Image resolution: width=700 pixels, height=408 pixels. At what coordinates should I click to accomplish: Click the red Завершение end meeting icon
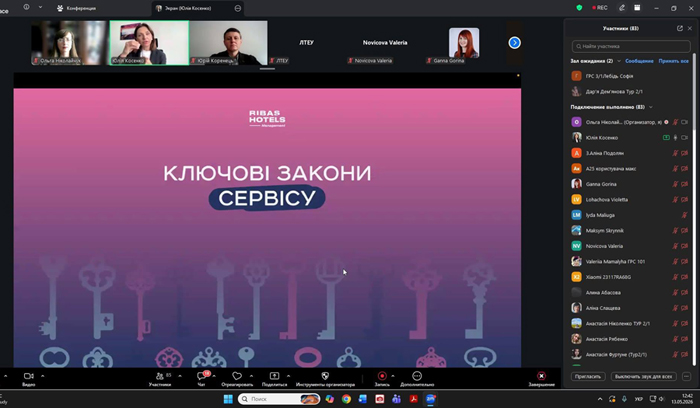(542, 376)
